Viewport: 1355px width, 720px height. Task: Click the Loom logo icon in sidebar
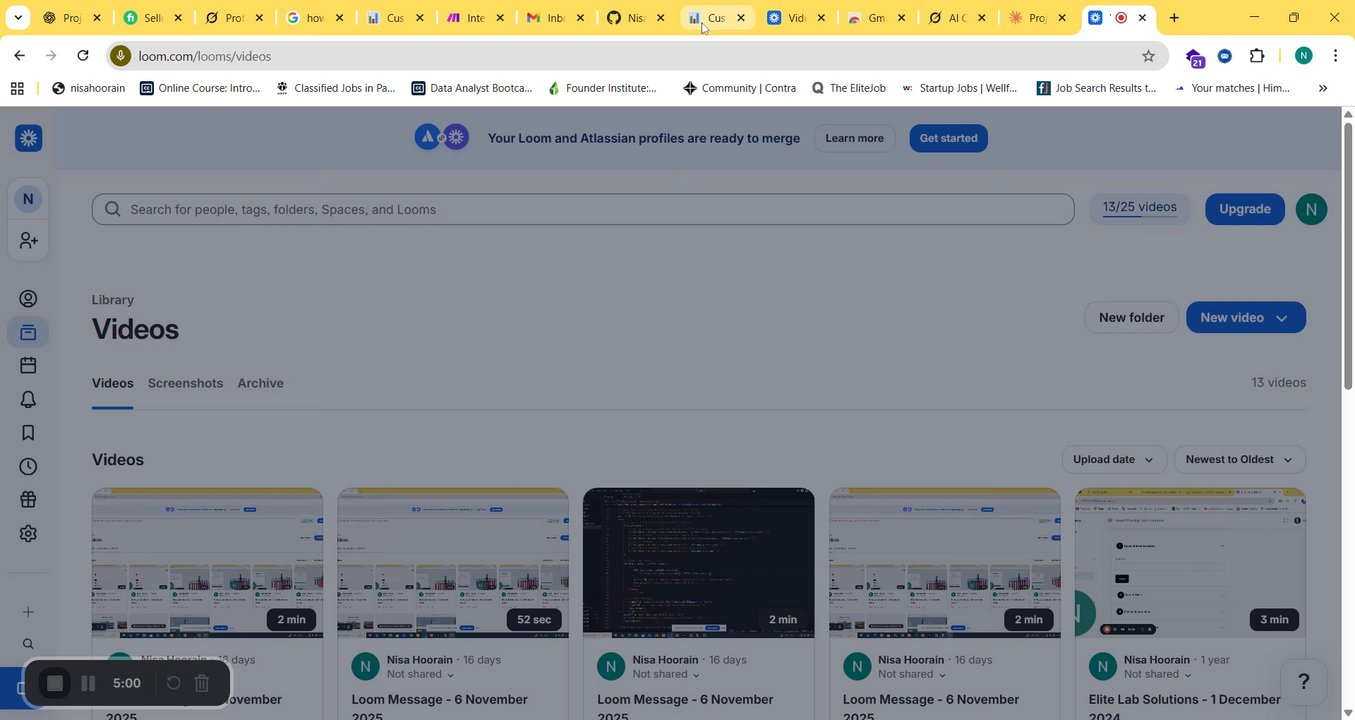tap(28, 138)
